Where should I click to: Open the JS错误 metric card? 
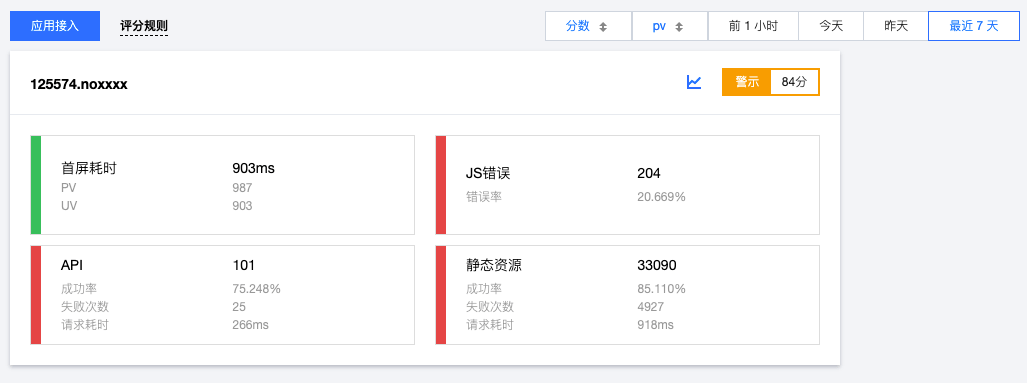point(627,185)
